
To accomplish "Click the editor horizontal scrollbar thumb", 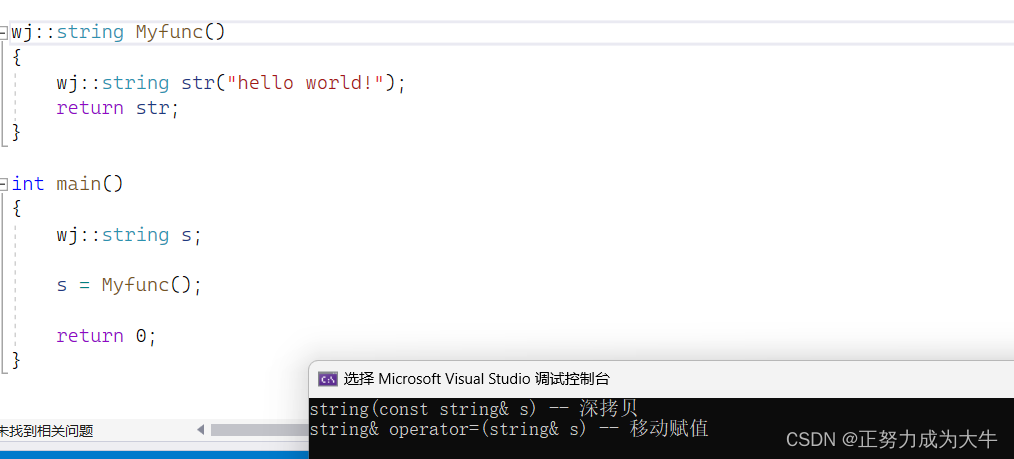I will 259,430.
